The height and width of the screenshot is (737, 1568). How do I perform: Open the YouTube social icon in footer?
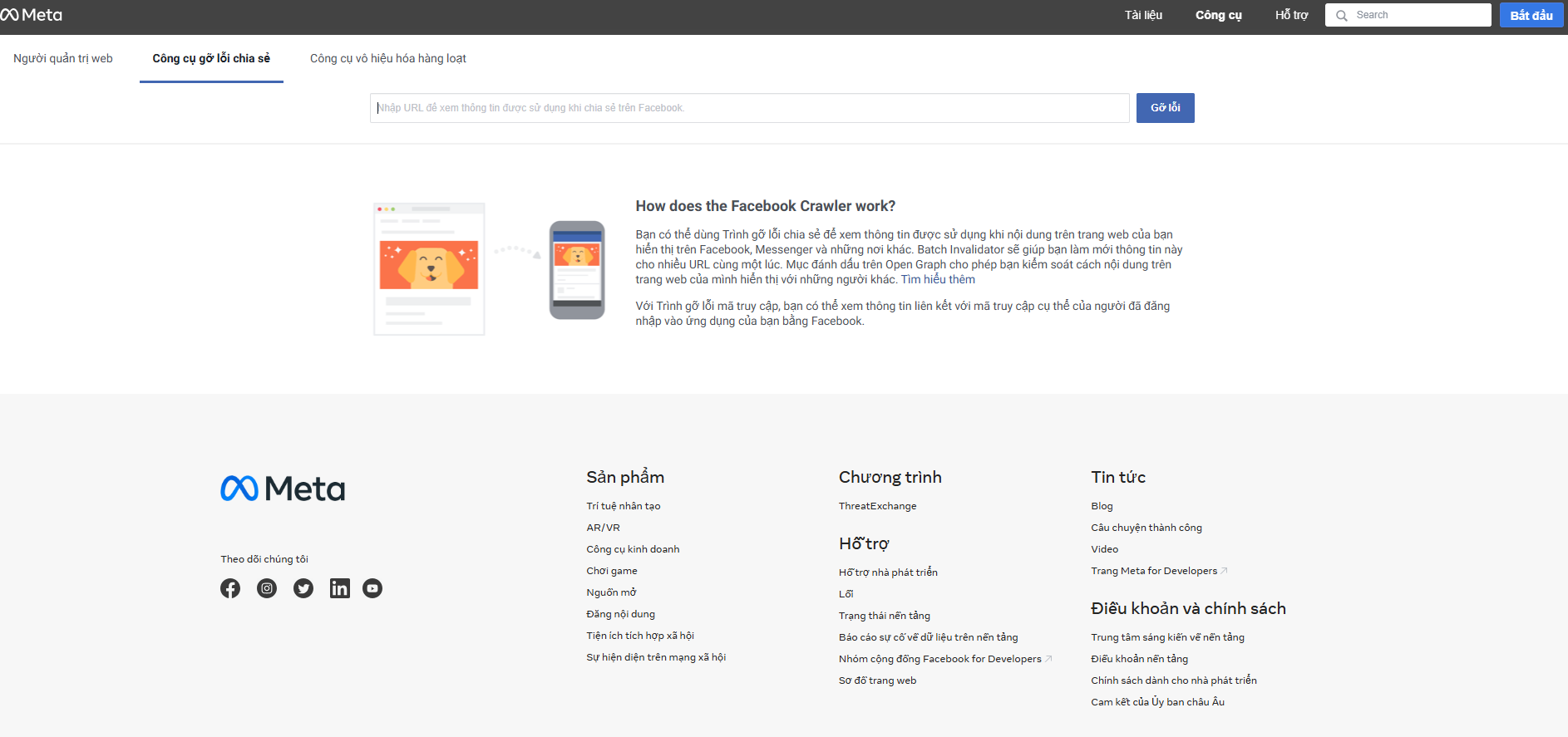tap(372, 588)
